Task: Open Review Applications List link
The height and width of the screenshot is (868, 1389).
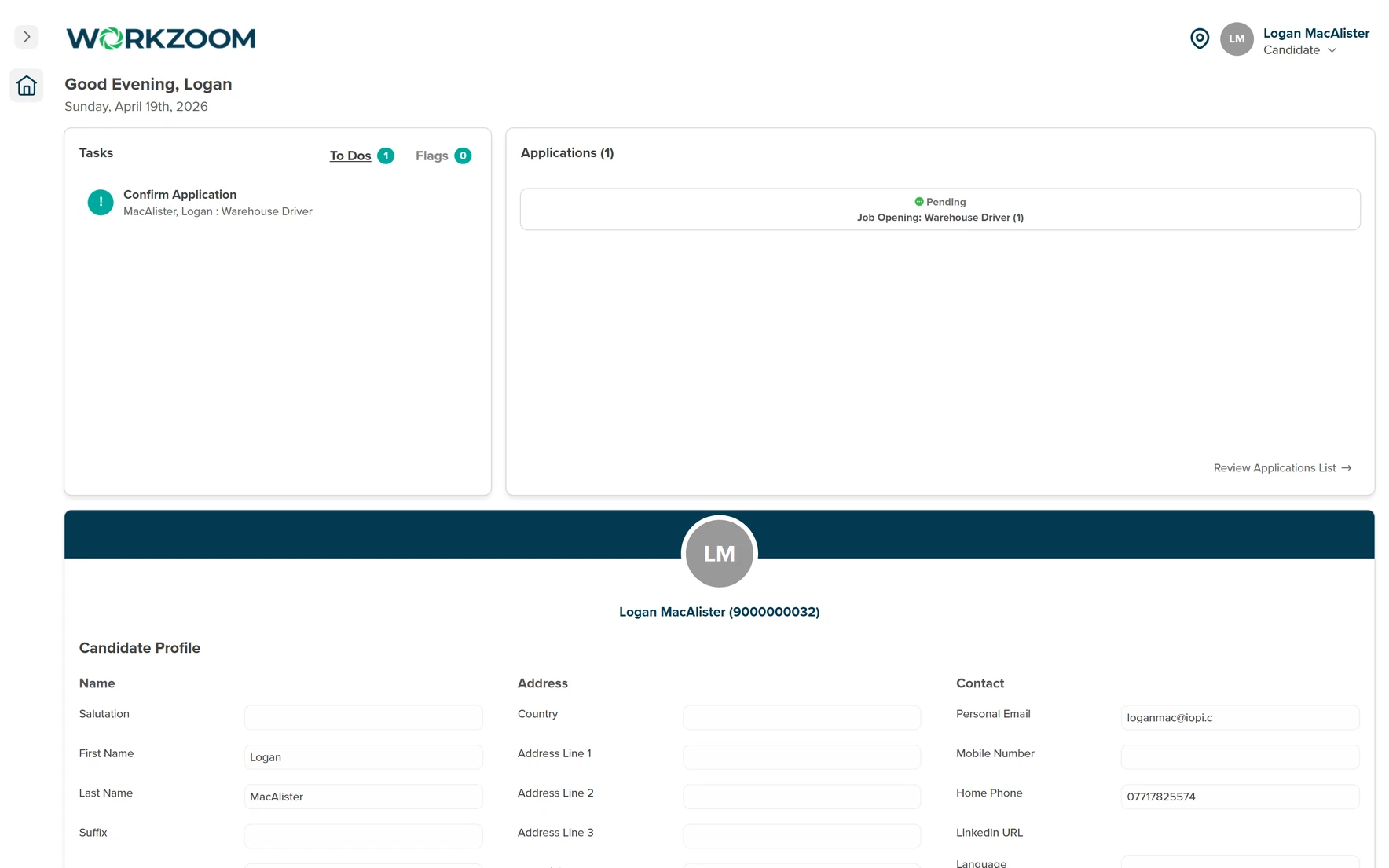Action: [x=1282, y=468]
